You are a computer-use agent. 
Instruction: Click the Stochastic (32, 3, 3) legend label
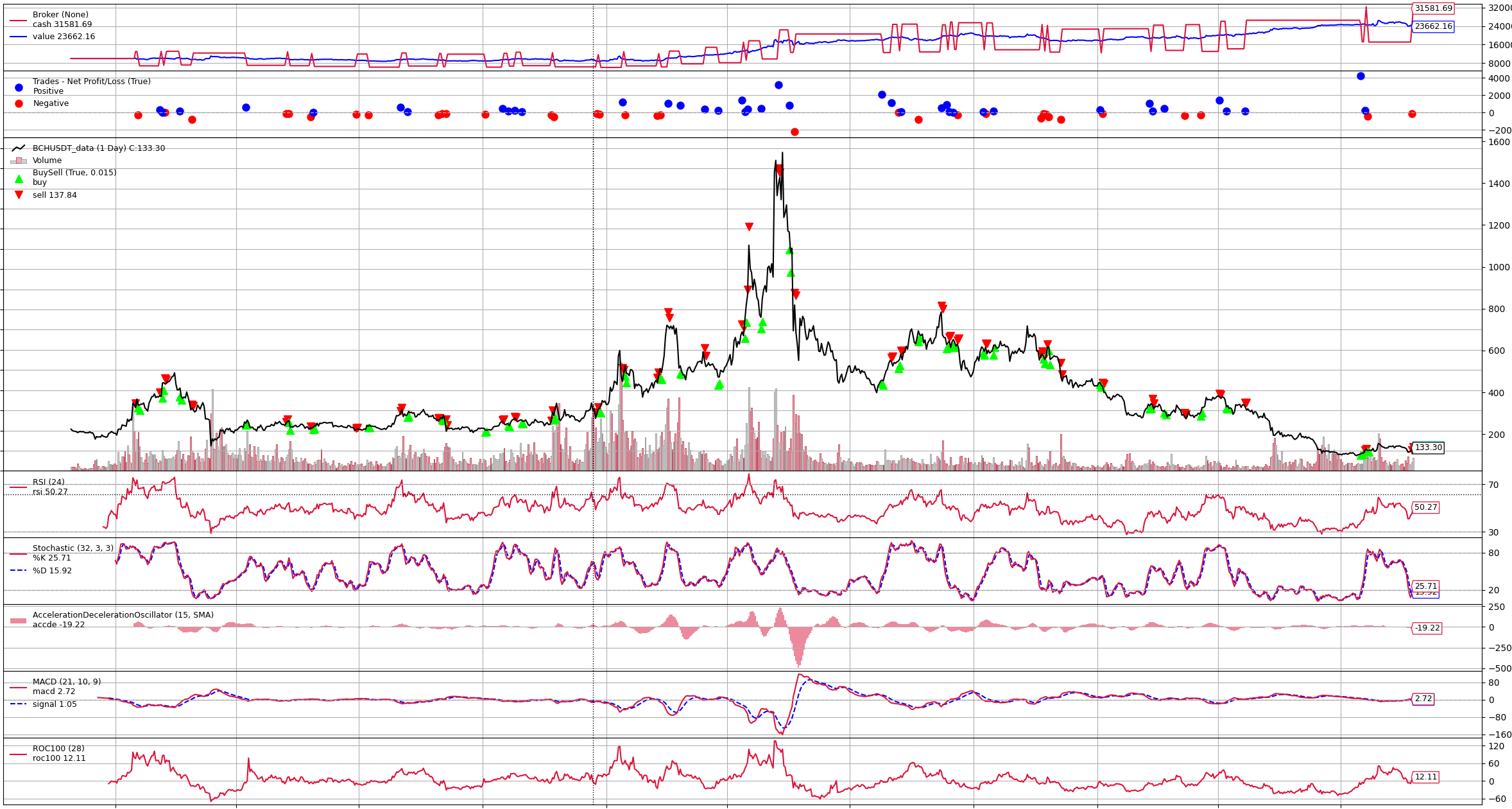point(73,548)
